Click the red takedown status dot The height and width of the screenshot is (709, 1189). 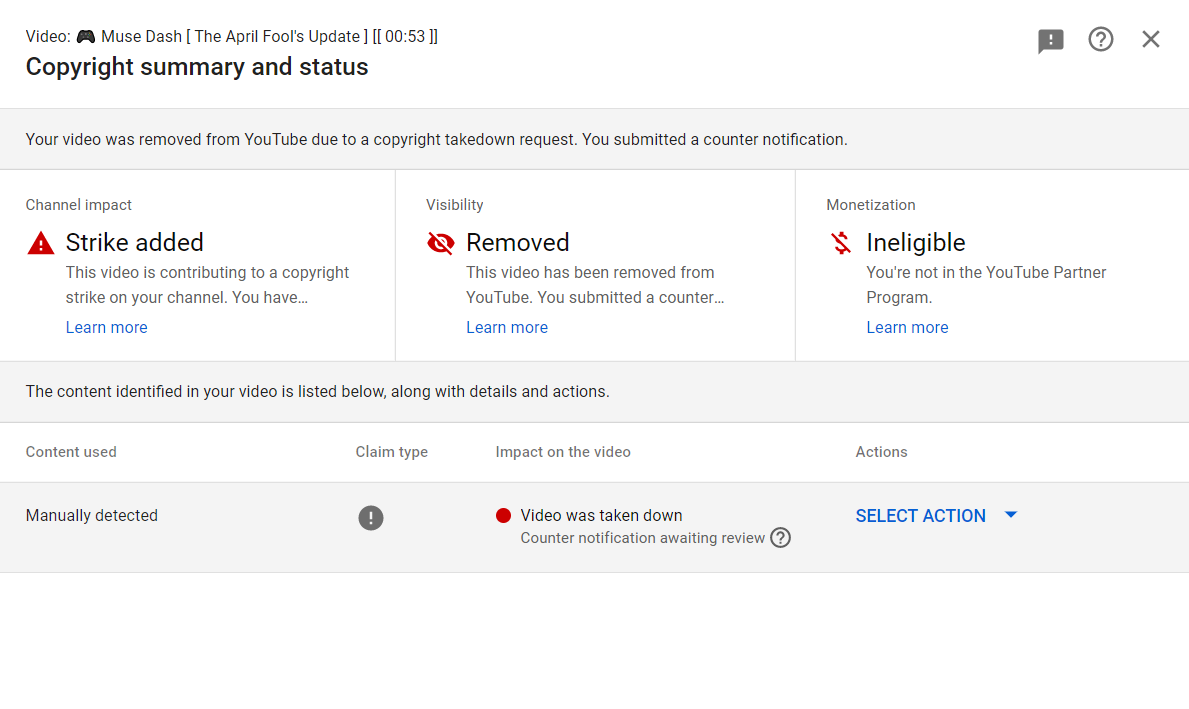coord(503,516)
